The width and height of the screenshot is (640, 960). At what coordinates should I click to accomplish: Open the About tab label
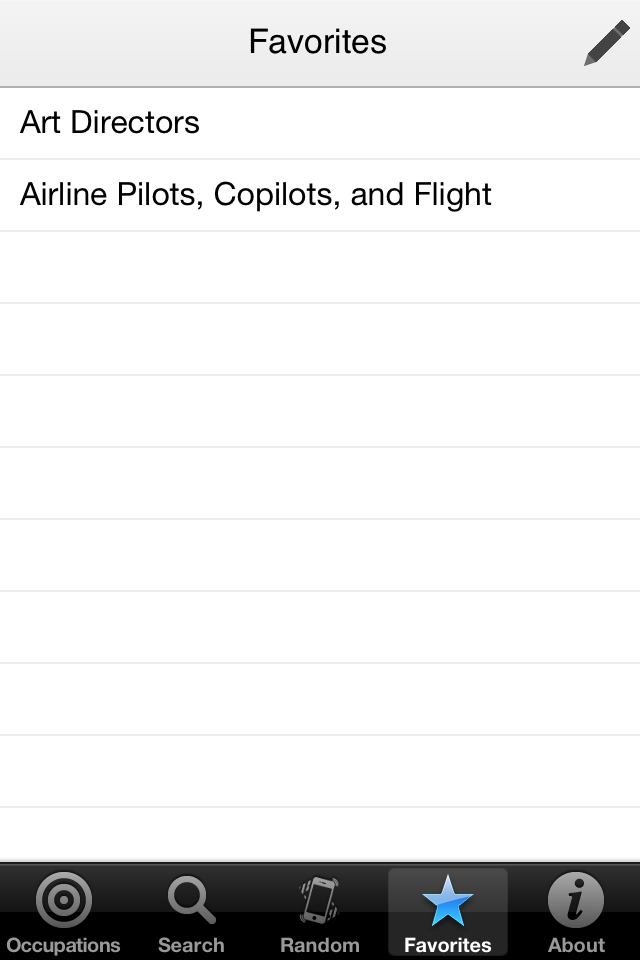[x=576, y=945]
